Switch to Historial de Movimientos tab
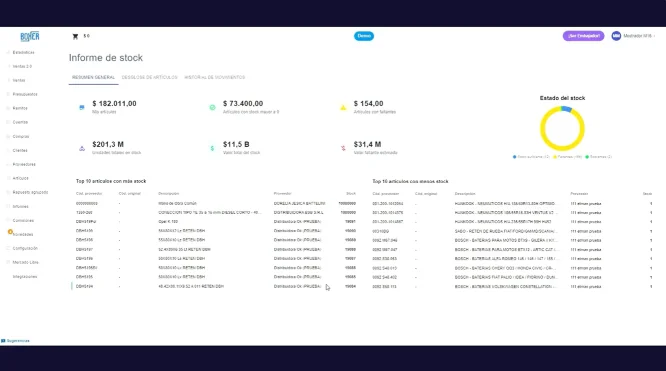Image resolution: width=666 pixels, height=371 pixels. tap(214, 77)
